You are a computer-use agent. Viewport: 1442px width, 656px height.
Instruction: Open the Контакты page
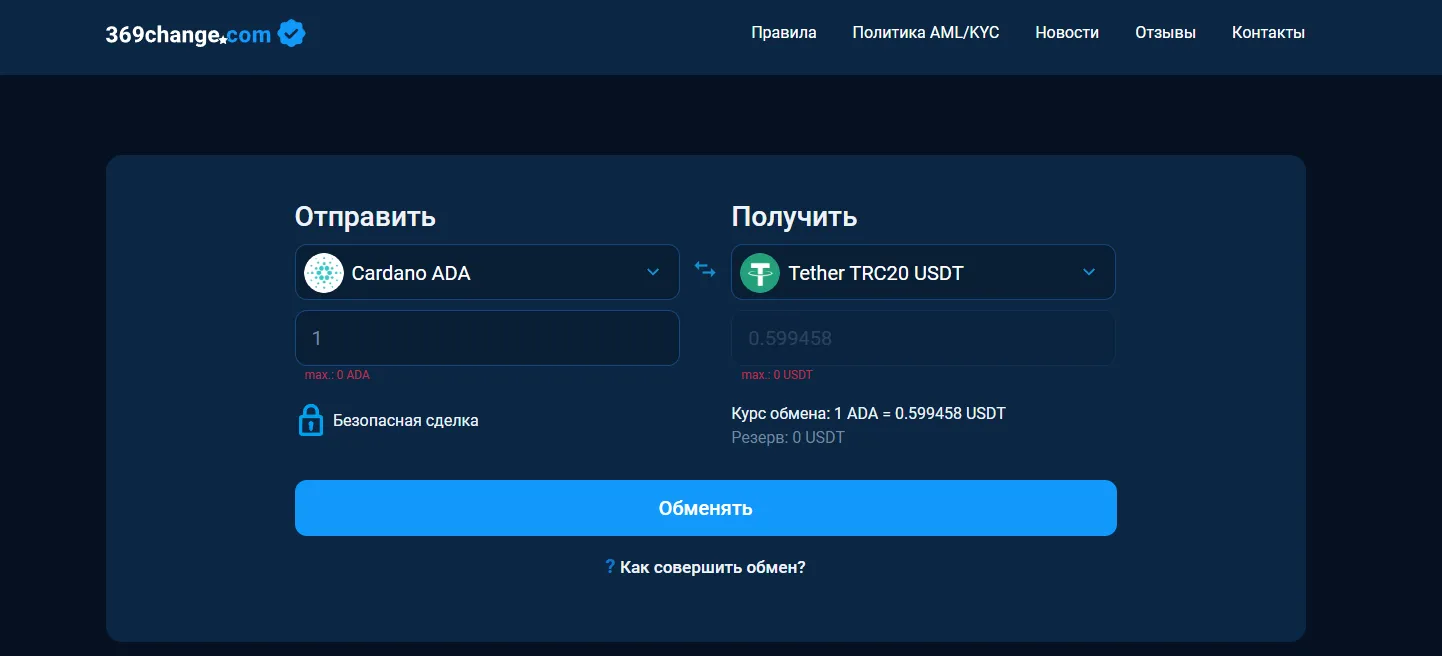click(1268, 33)
